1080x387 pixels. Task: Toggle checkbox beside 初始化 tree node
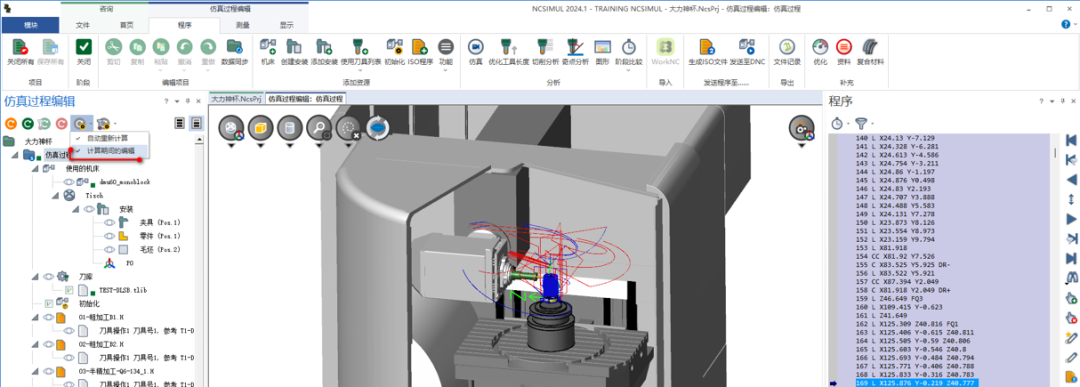[x=48, y=304]
